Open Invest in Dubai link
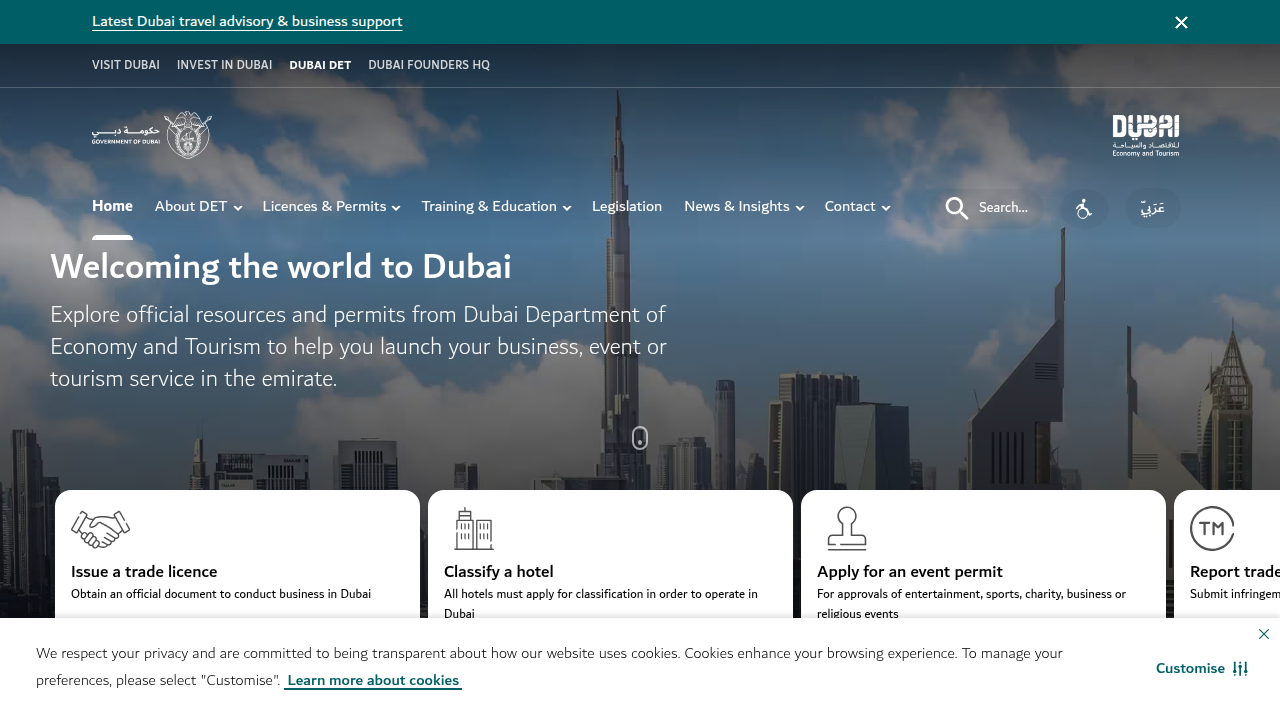This screenshot has width=1280, height=720. click(224, 65)
